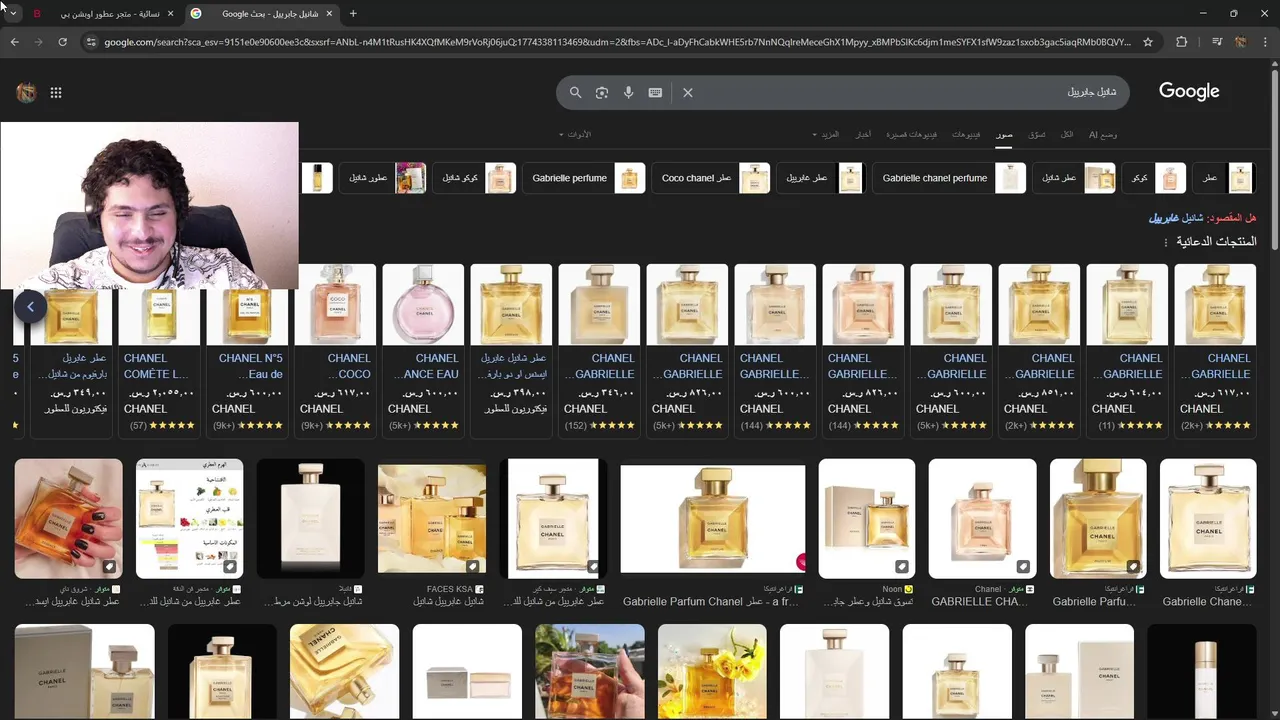Expand the المزيد more dropdown

tap(826, 134)
